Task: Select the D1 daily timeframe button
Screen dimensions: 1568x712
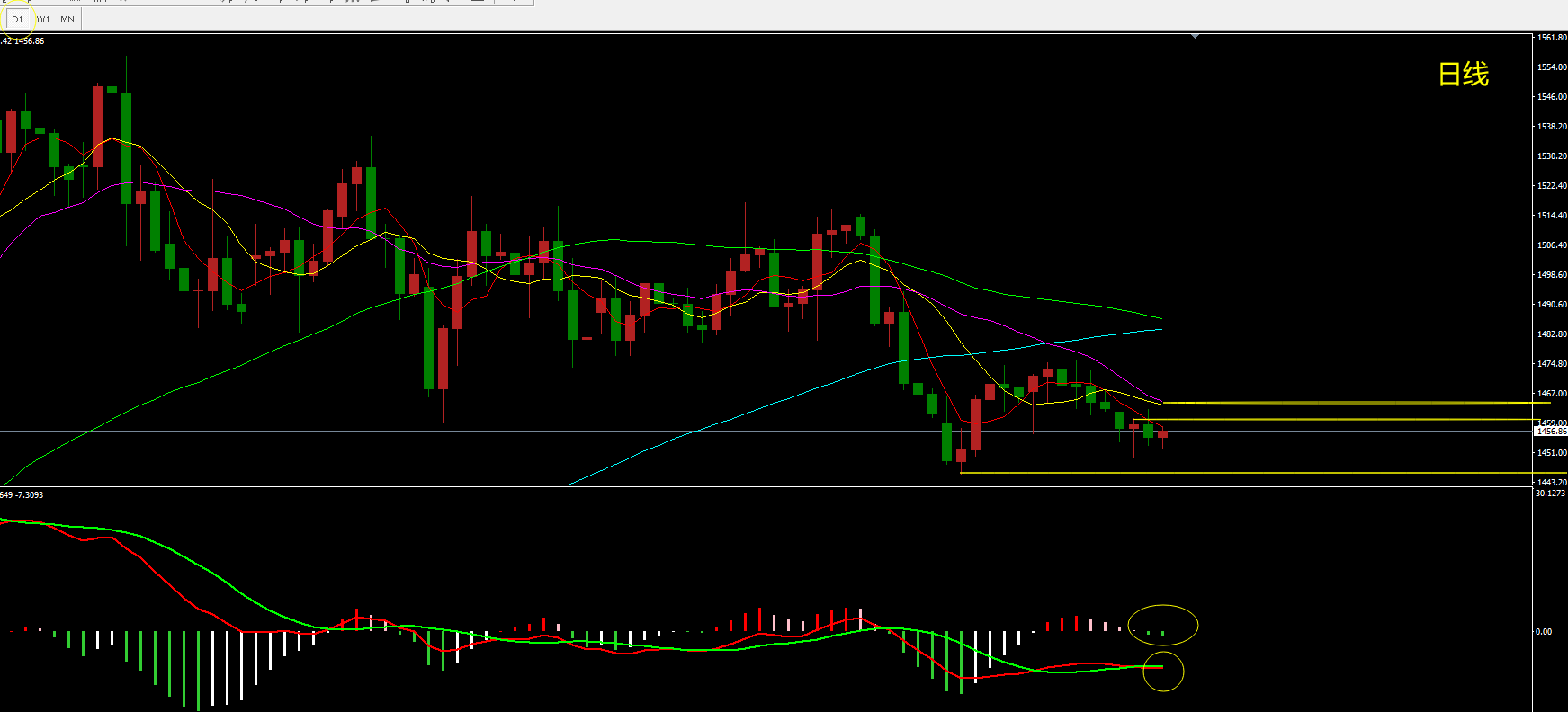Action: point(18,19)
